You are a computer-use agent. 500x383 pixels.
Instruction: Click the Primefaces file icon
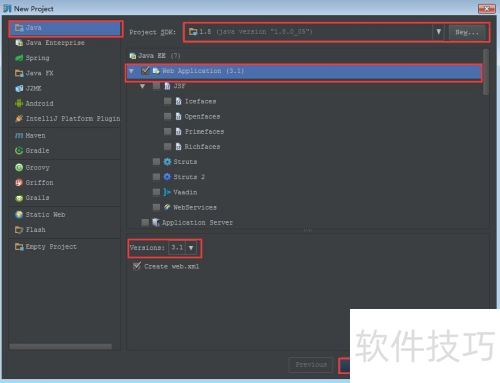pos(179,131)
